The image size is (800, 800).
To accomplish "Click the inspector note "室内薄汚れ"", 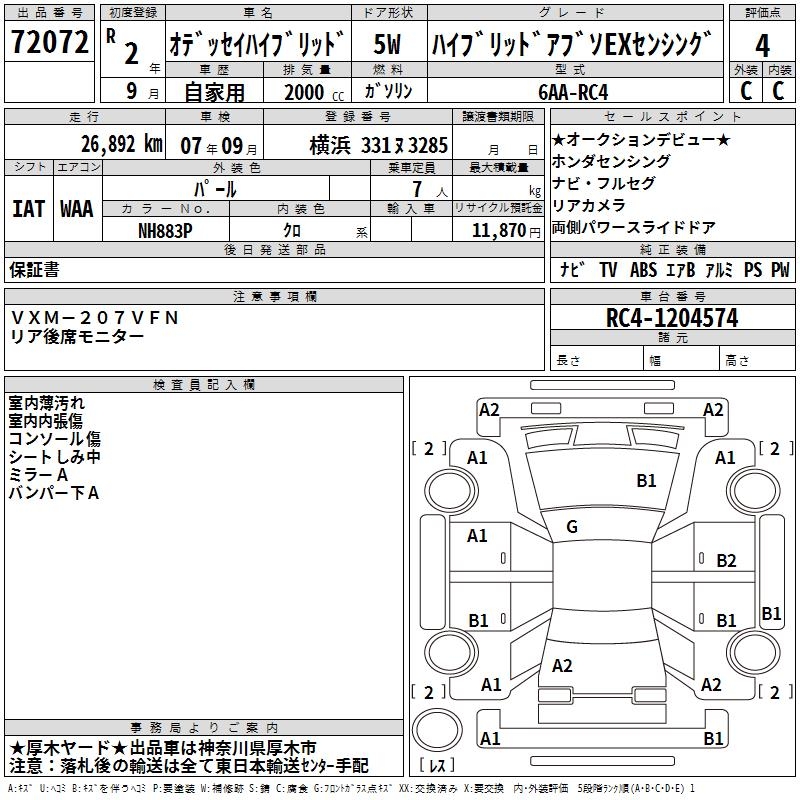I will [x=46, y=403].
